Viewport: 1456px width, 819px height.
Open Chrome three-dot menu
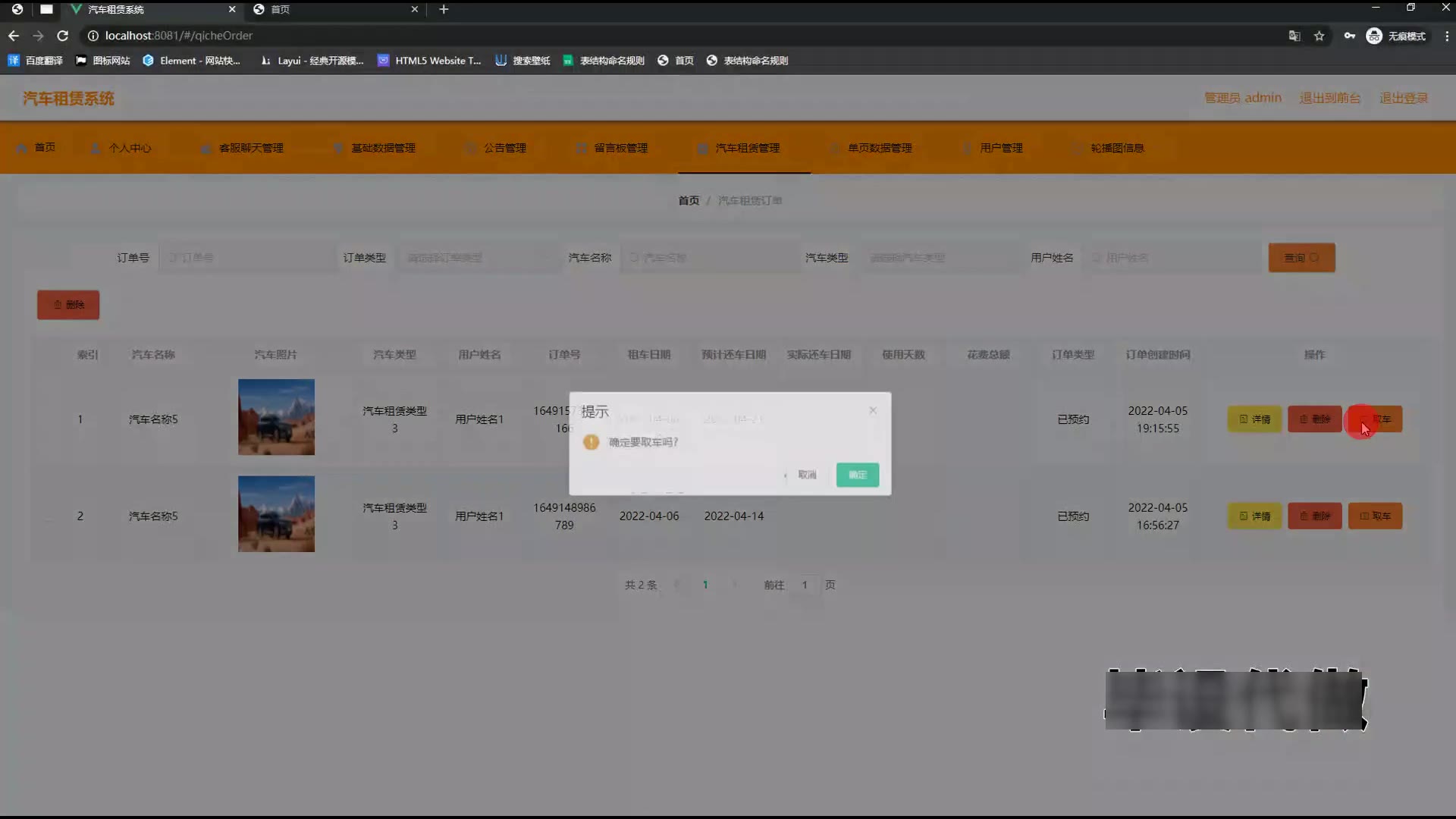(x=1446, y=36)
